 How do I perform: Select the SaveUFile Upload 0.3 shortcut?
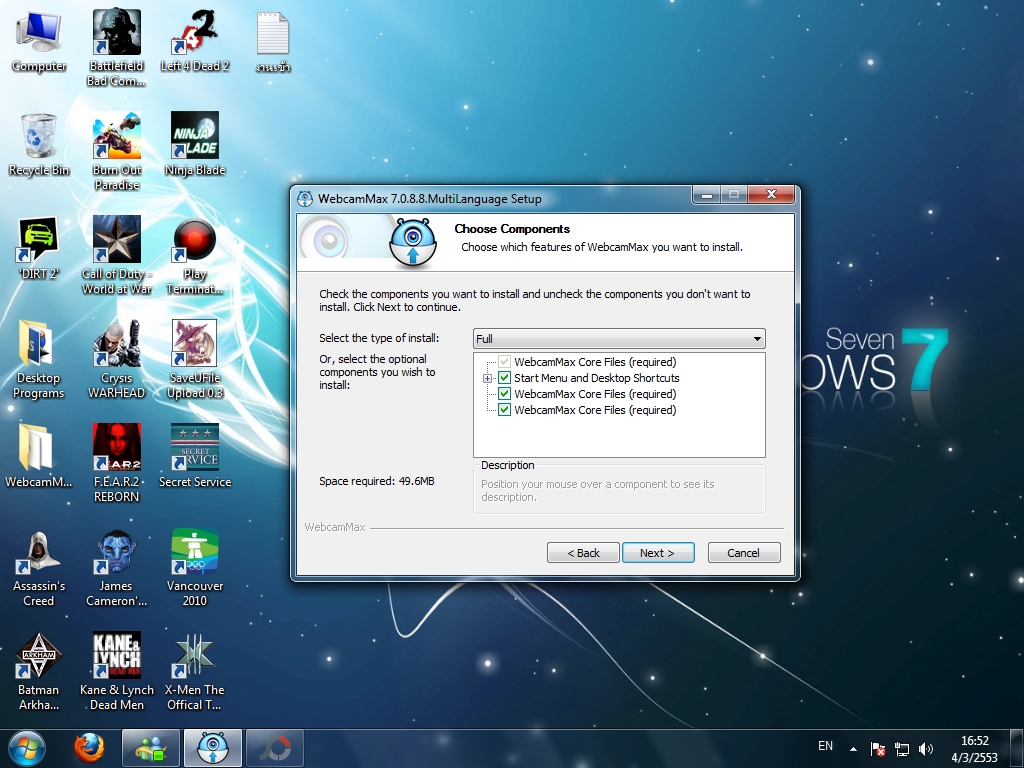pyautogui.click(x=195, y=359)
